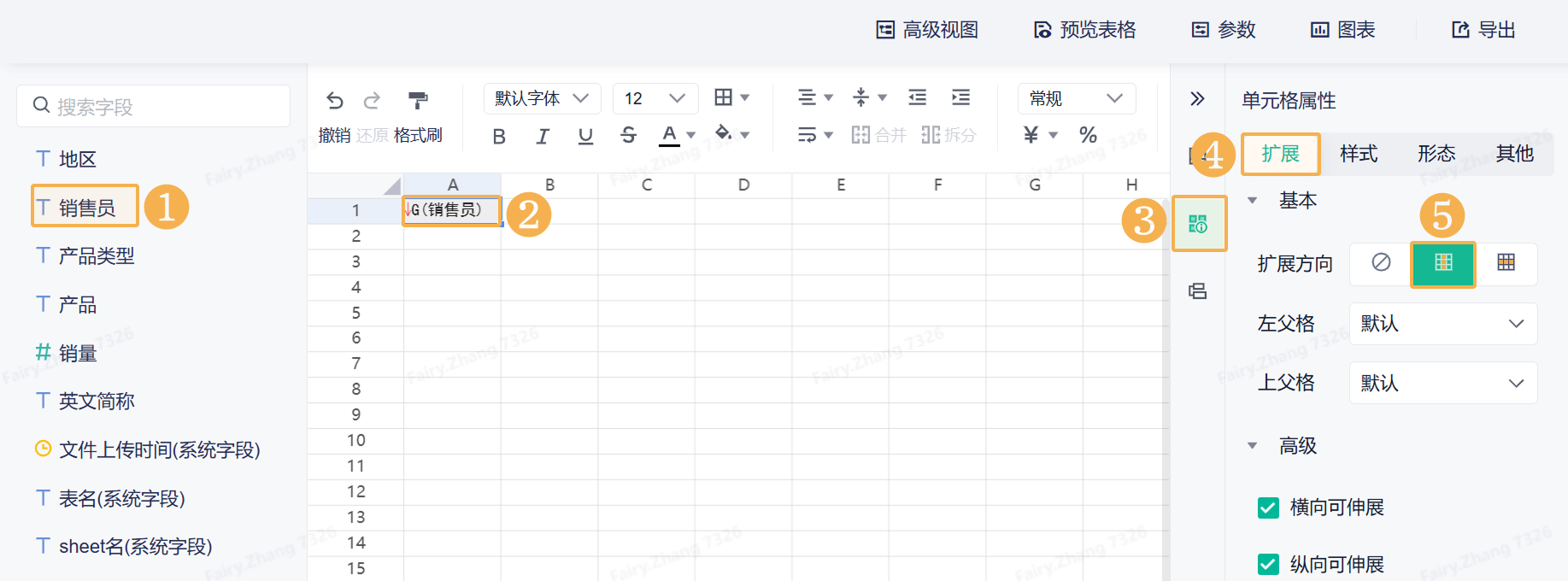
Task: Click the split cells (拆分) button
Action: 948,135
